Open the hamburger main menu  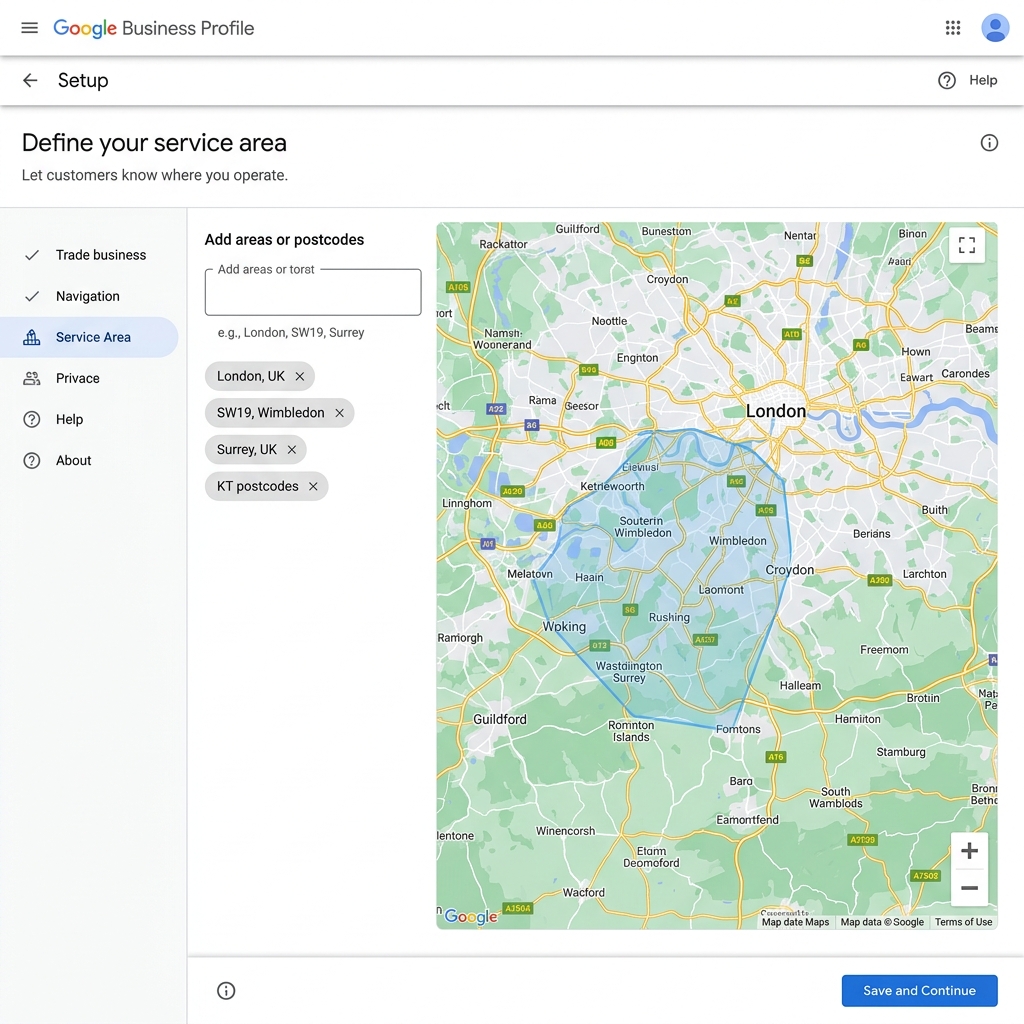[x=29, y=28]
